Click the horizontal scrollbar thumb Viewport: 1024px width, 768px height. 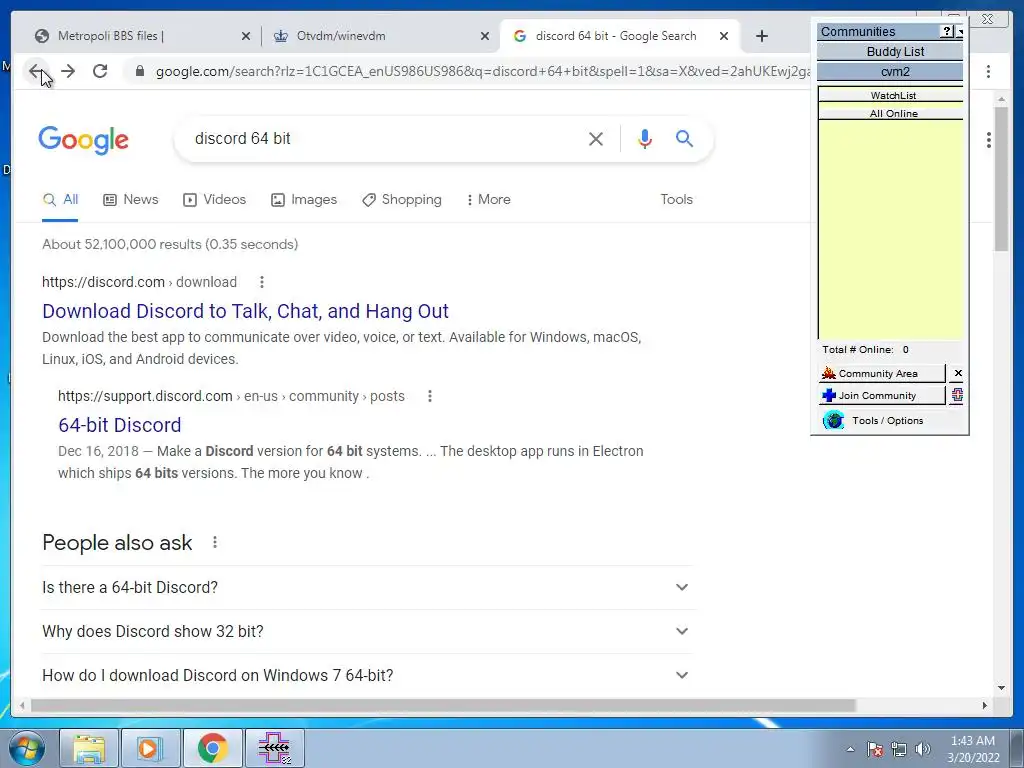click(443, 705)
